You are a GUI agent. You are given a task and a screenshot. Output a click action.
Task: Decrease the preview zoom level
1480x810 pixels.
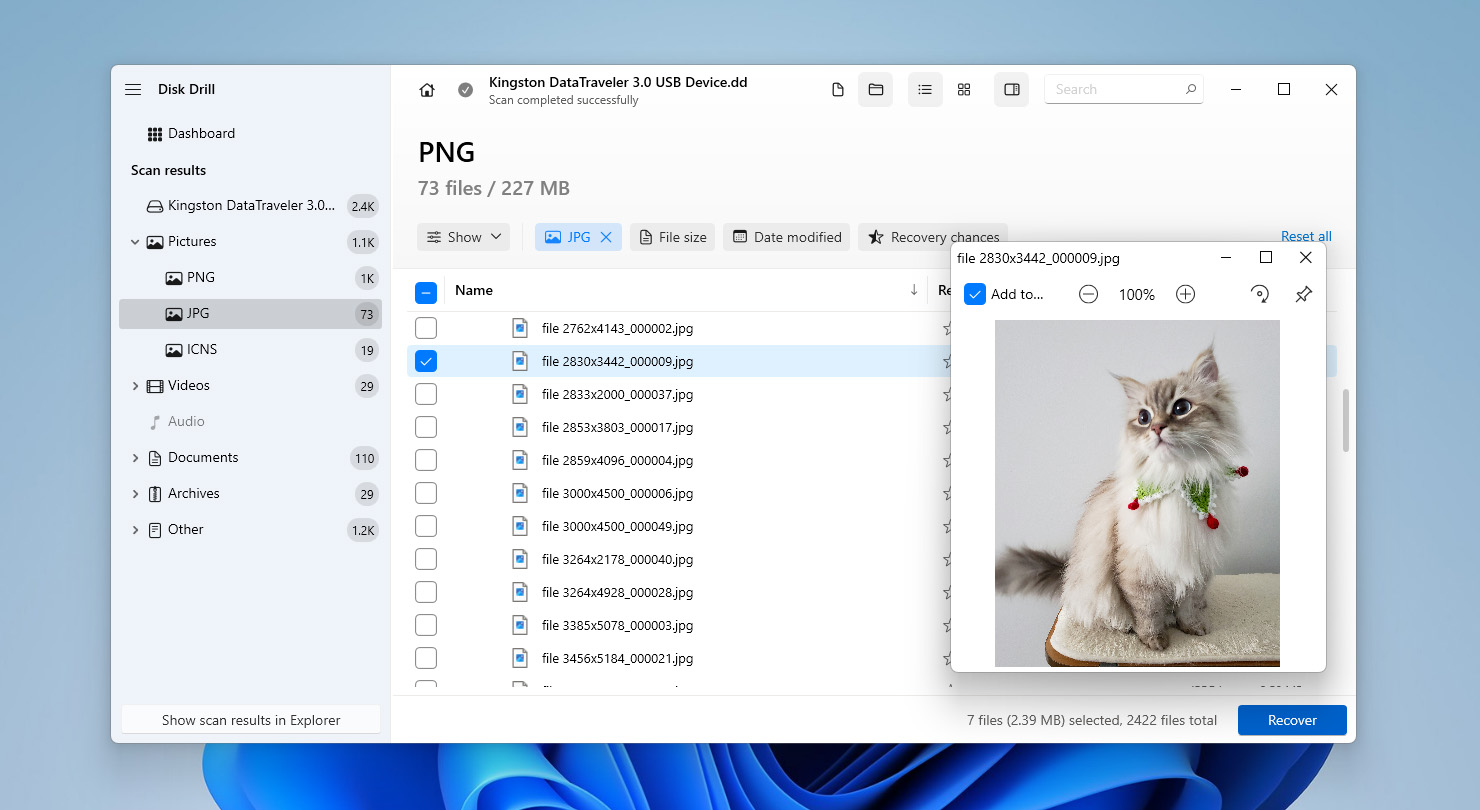1088,294
